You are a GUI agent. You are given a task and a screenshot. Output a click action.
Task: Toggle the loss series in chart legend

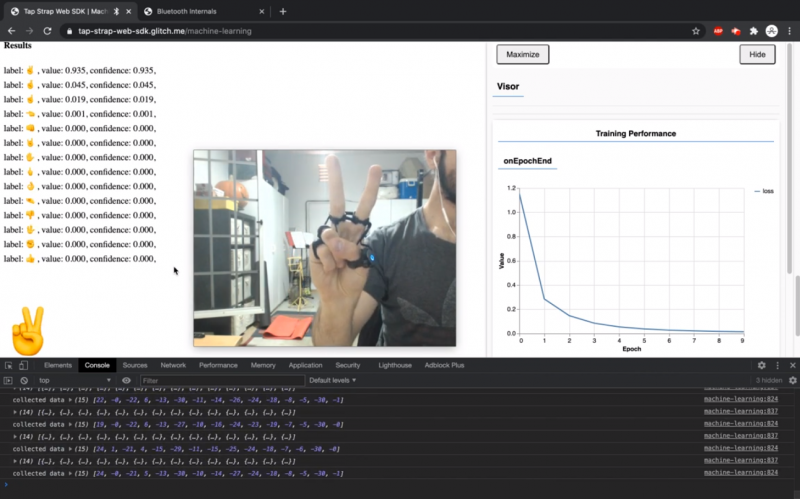tap(762, 191)
